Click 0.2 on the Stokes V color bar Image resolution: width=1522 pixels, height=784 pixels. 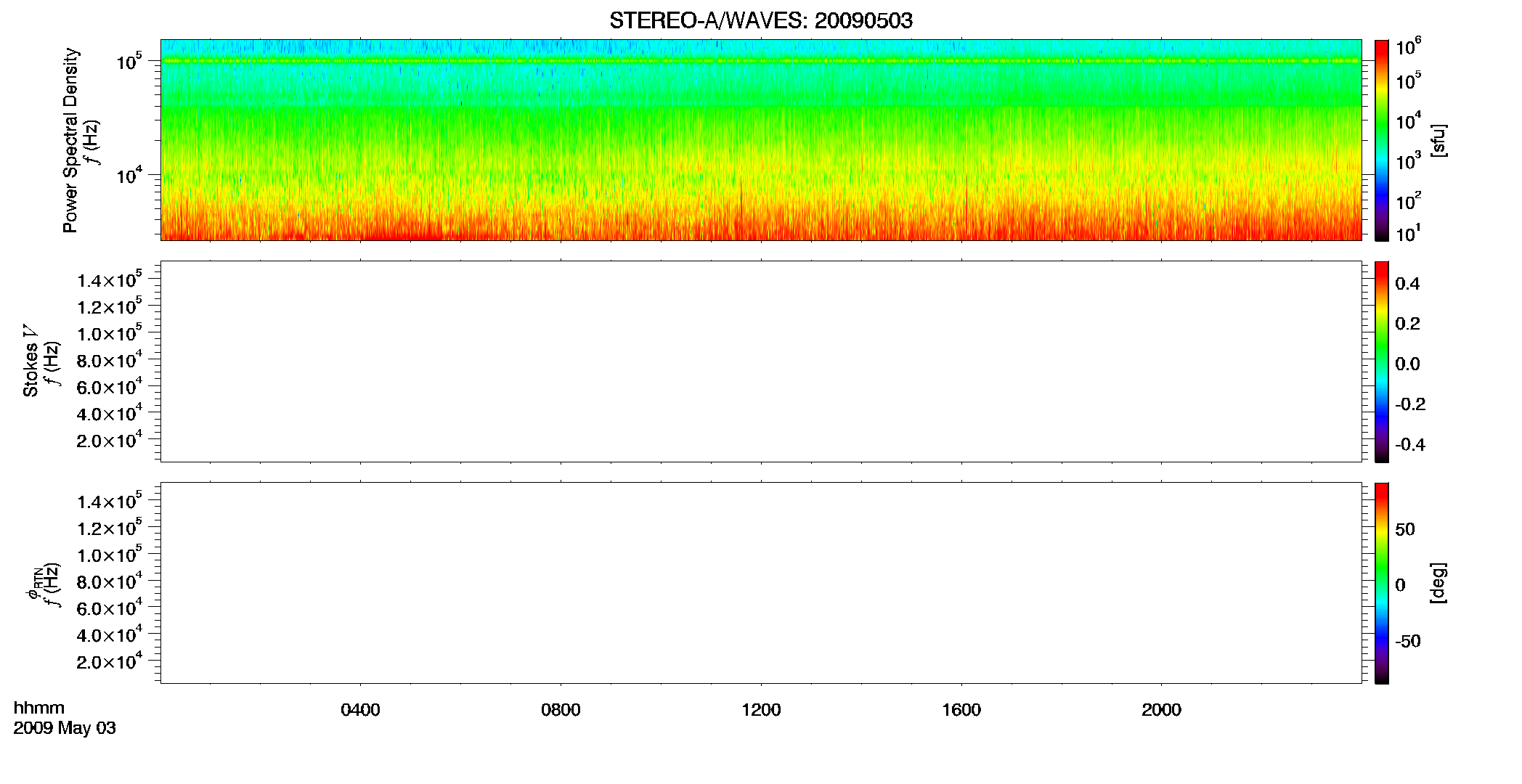coord(1407,323)
